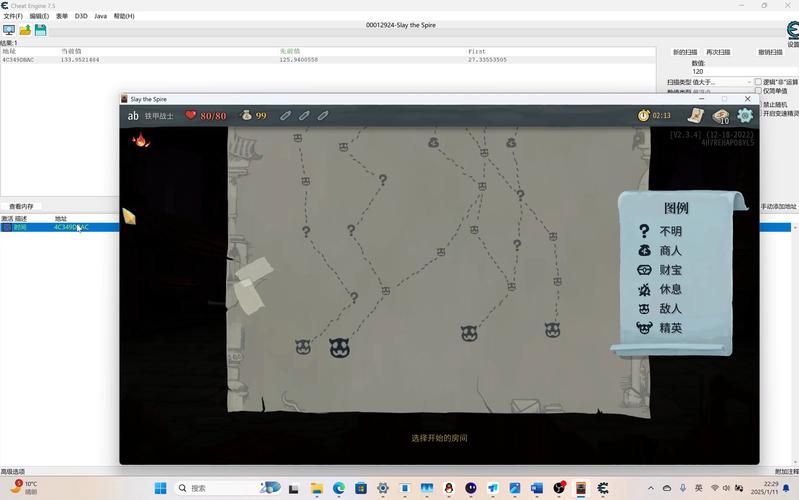Click the 当前值 column header

coord(71,51)
